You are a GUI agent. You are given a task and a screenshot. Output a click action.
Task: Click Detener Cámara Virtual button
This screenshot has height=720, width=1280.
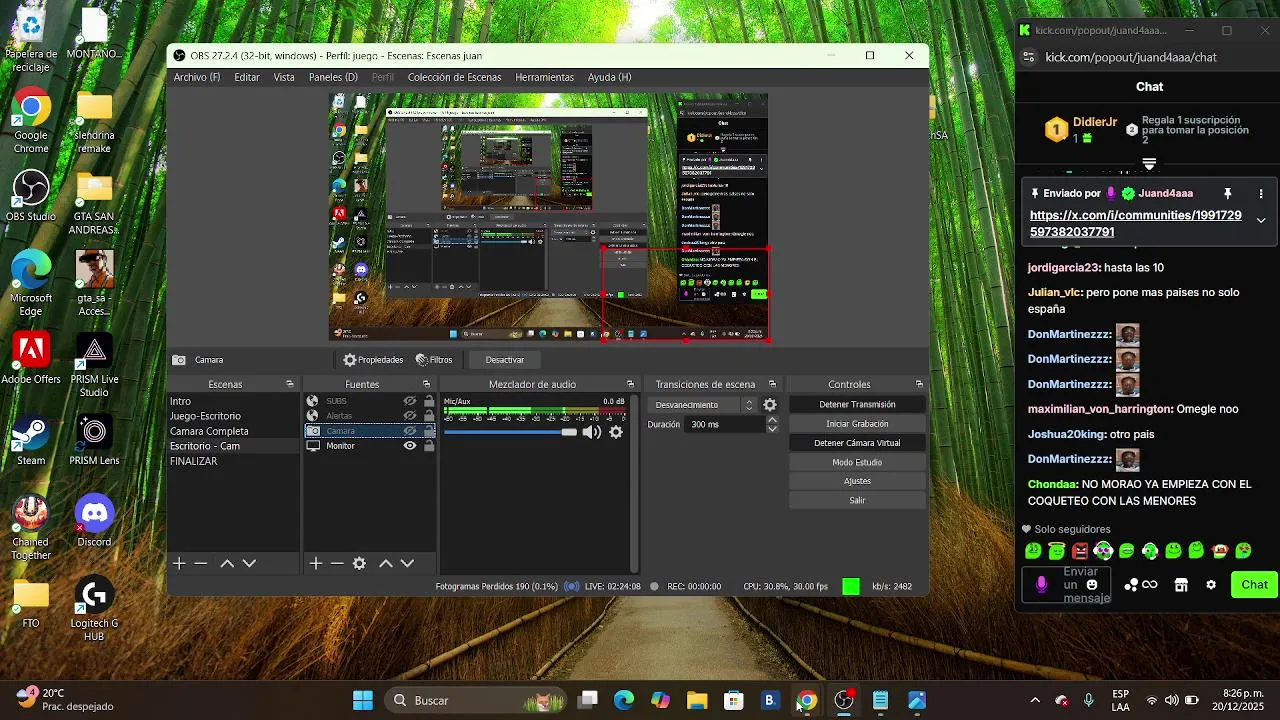tap(857, 443)
